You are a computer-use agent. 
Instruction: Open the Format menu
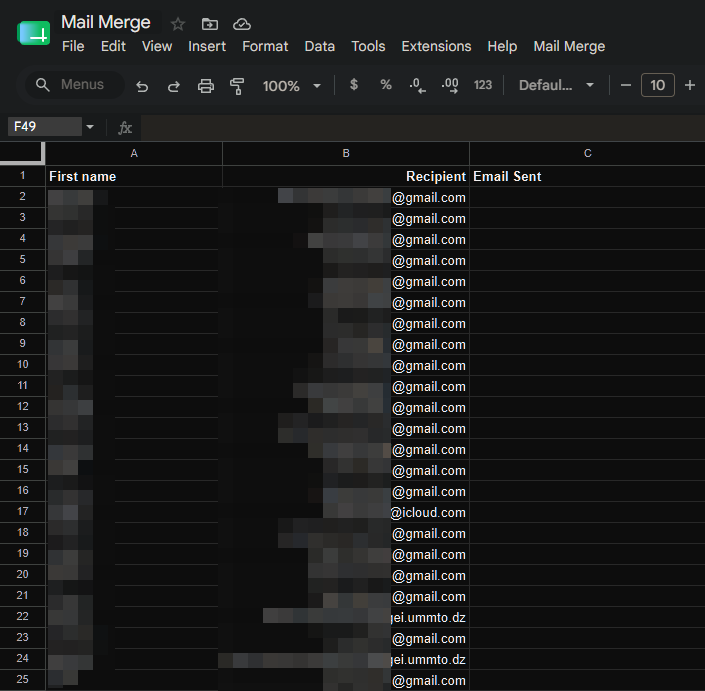pos(265,46)
